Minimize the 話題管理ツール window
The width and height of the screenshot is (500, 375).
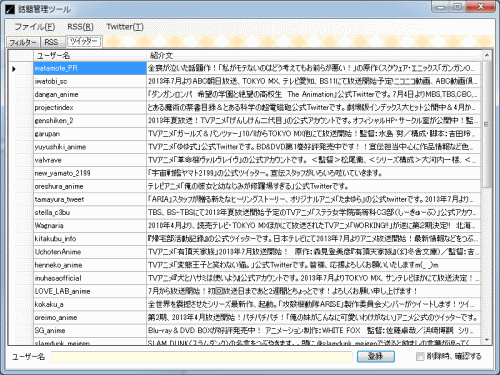point(441,7)
